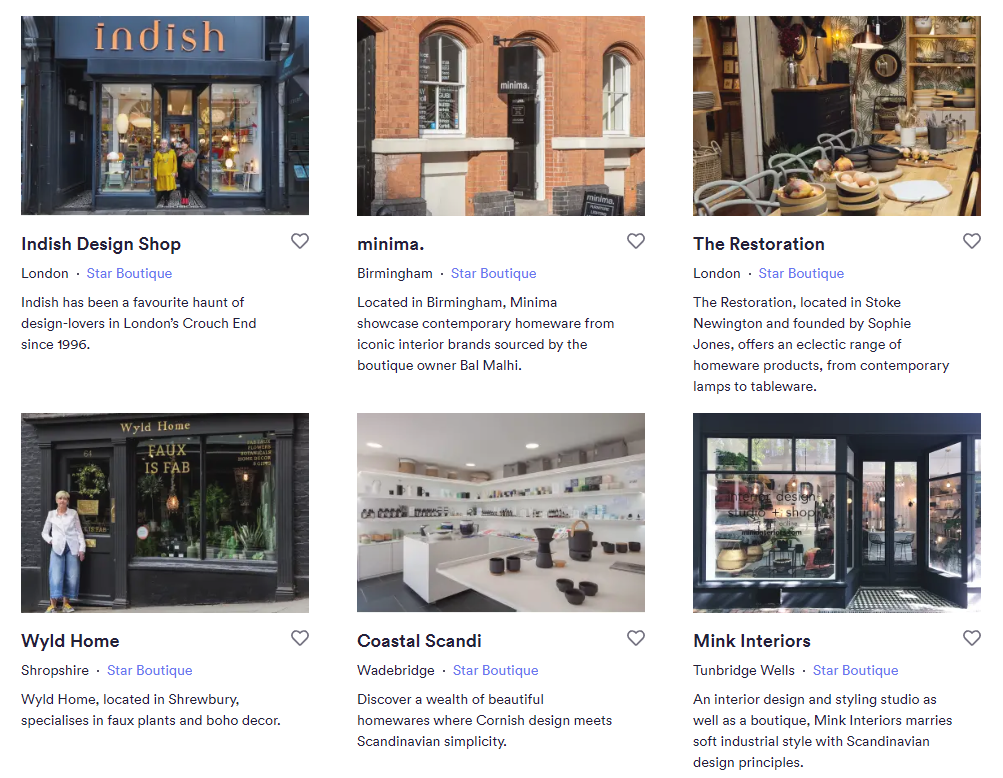This screenshot has width=1003, height=778.
Task: Toggle favorite heart for Coastal Scandi
Action: click(x=636, y=638)
